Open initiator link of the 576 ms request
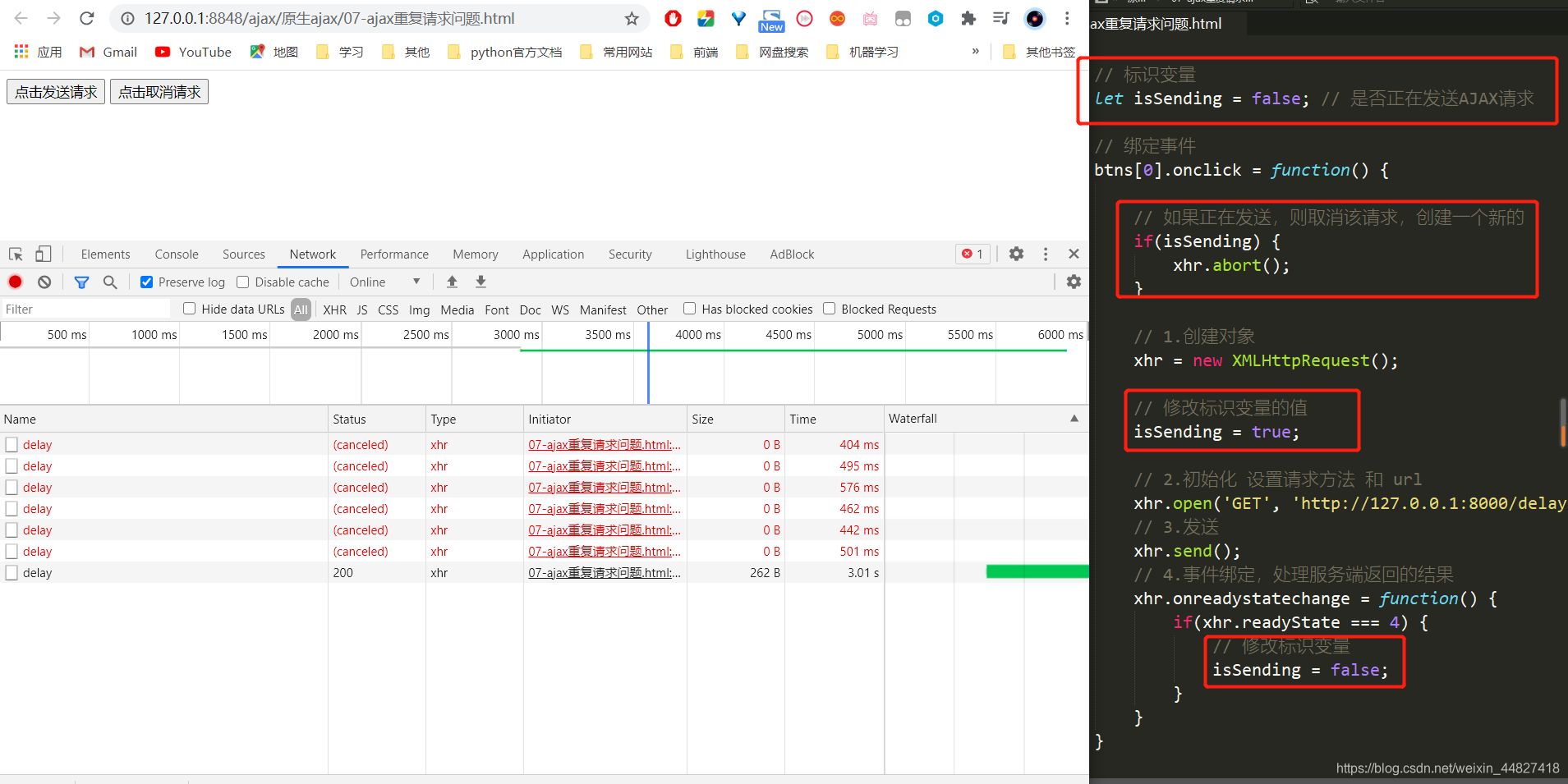The width and height of the screenshot is (1568, 784). pyautogui.click(x=605, y=488)
